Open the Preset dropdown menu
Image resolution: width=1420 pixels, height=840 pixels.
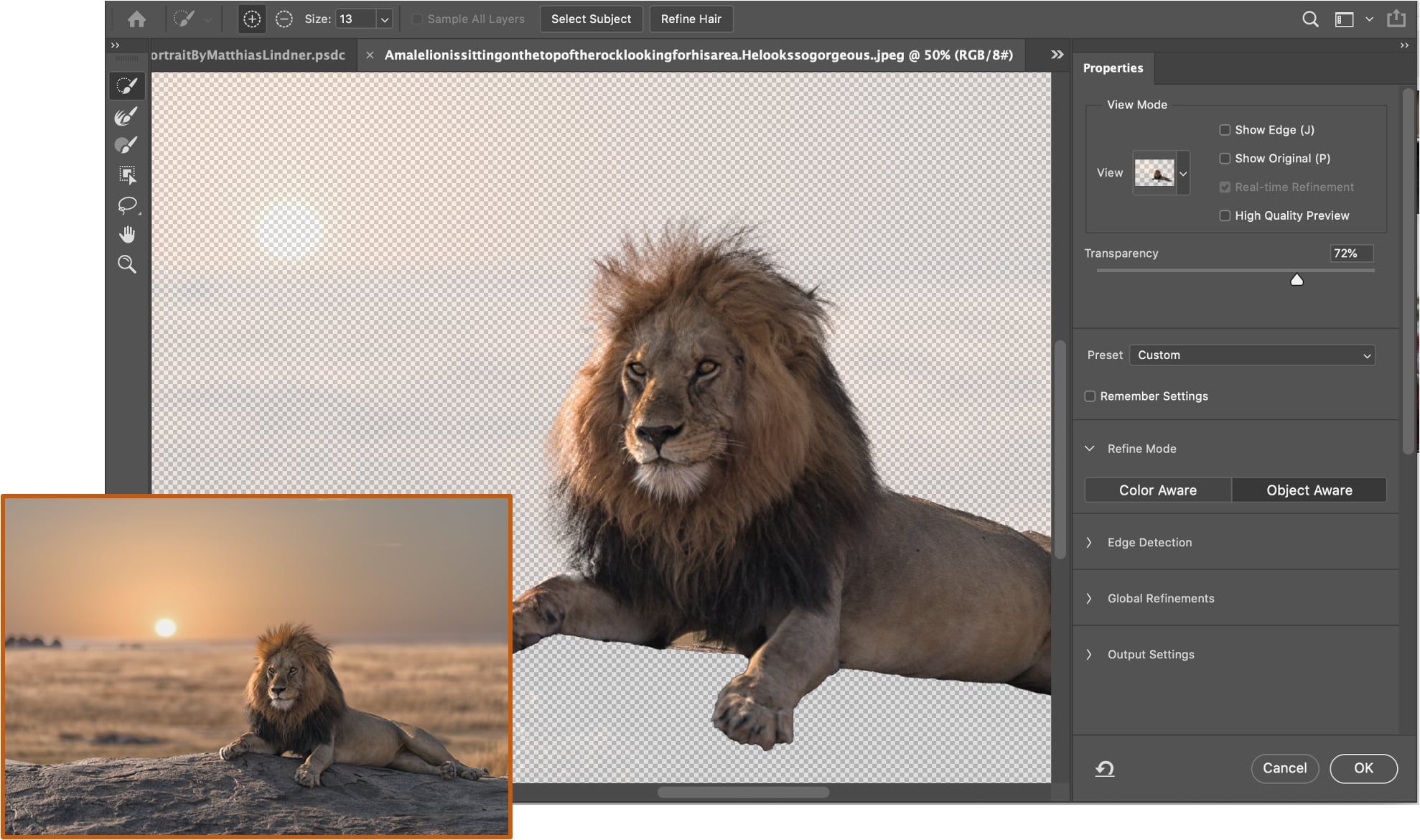coord(1252,355)
